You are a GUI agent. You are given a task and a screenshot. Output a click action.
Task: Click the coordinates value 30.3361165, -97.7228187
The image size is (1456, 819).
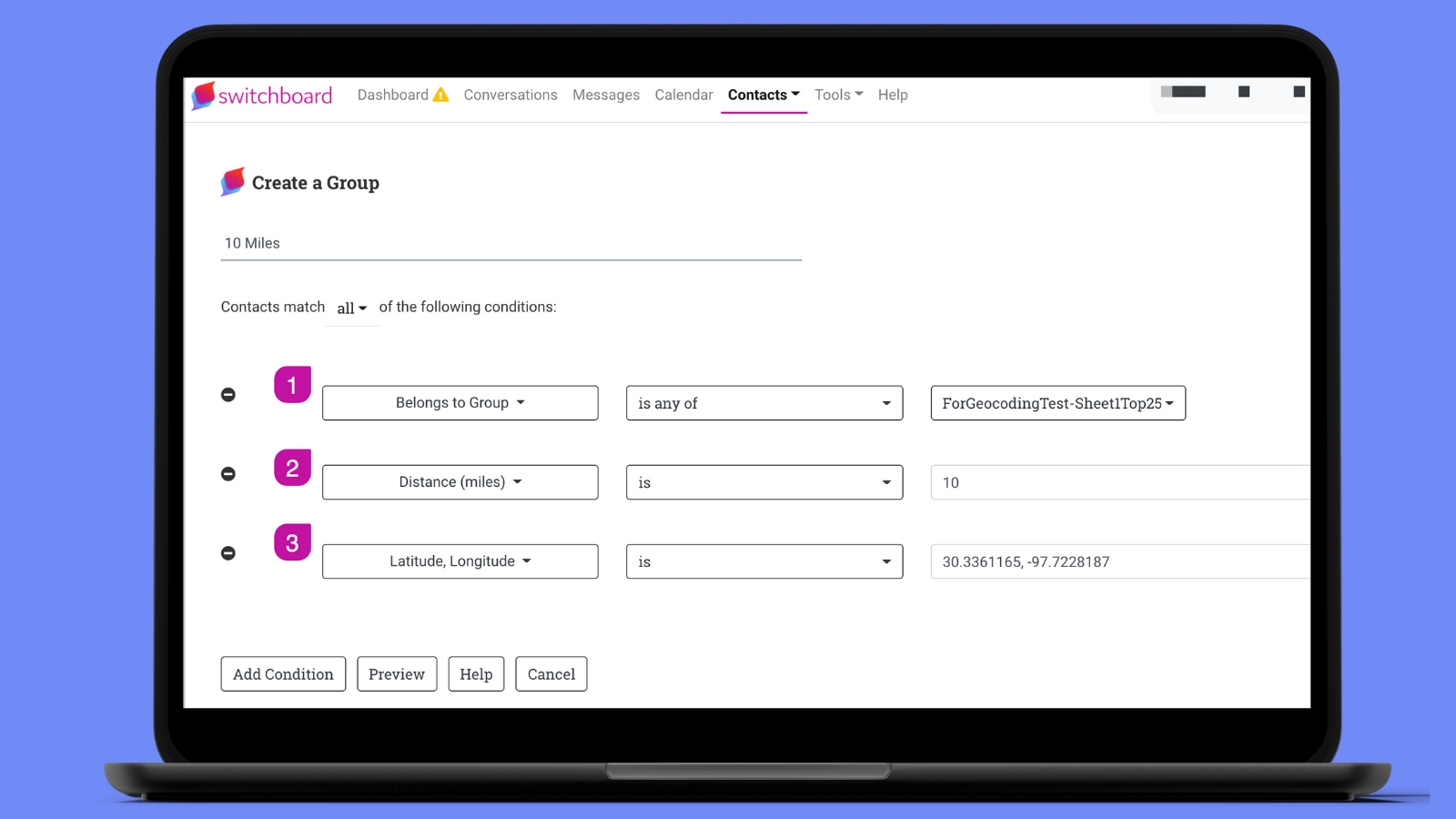(x=1026, y=561)
